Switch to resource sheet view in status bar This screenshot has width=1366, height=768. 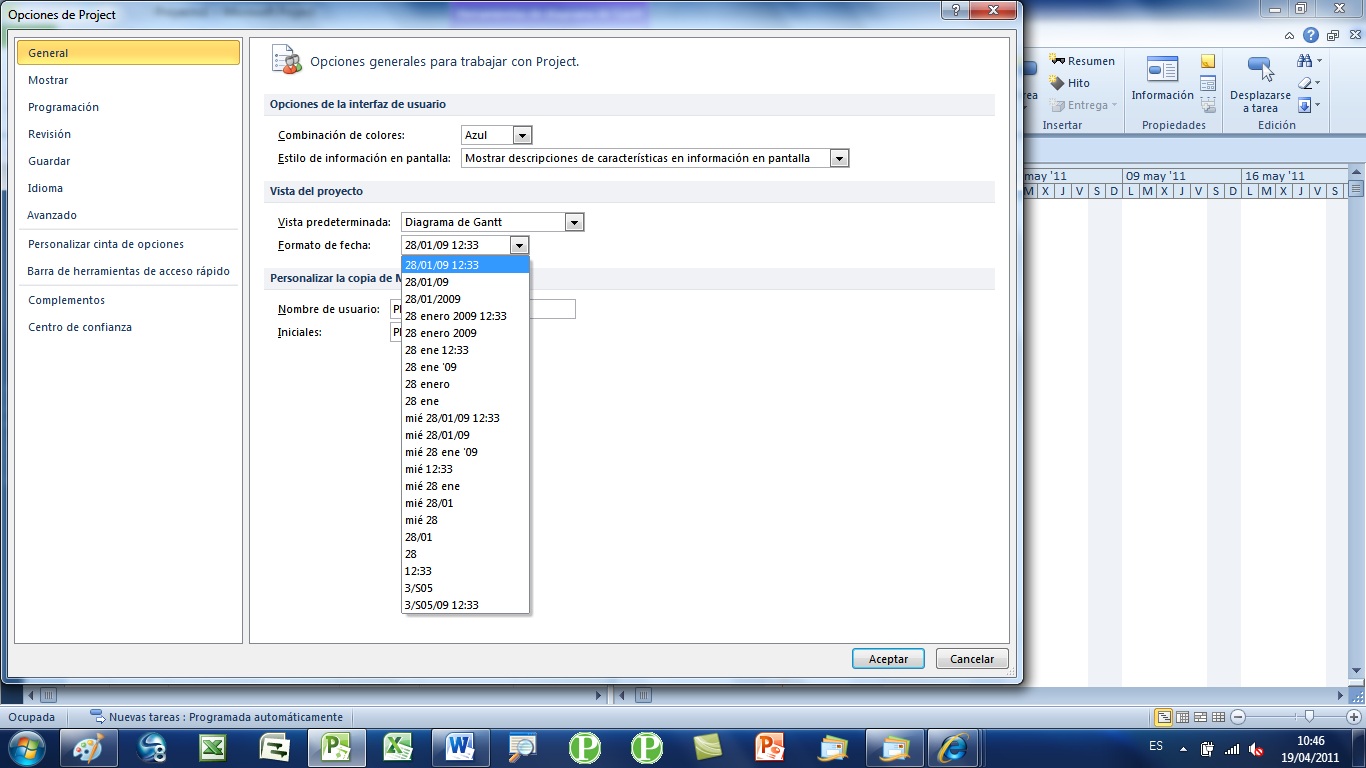click(x=1218, y=717)
